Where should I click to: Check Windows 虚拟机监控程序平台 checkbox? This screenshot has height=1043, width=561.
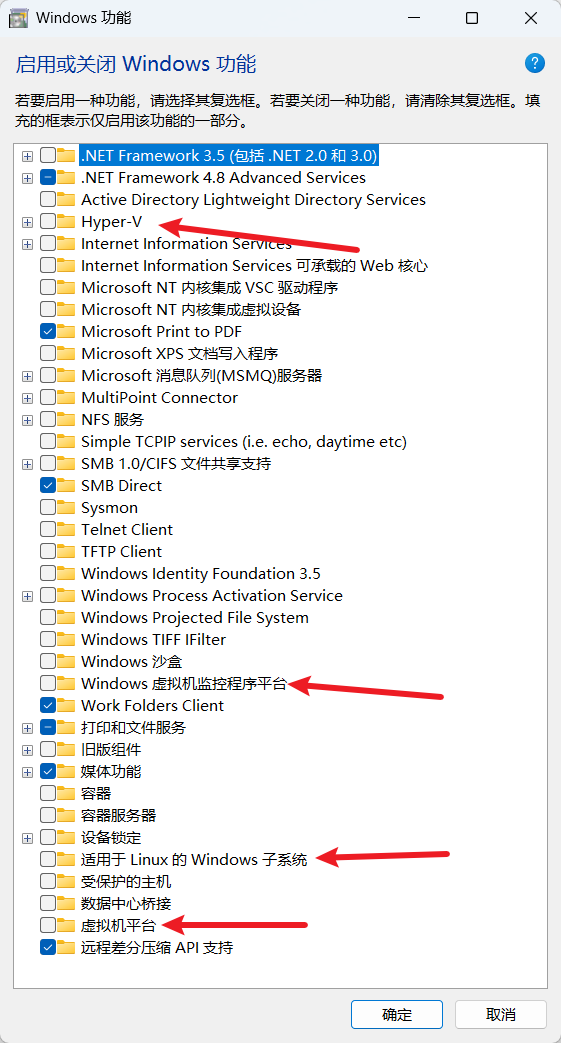coord(48,683)
